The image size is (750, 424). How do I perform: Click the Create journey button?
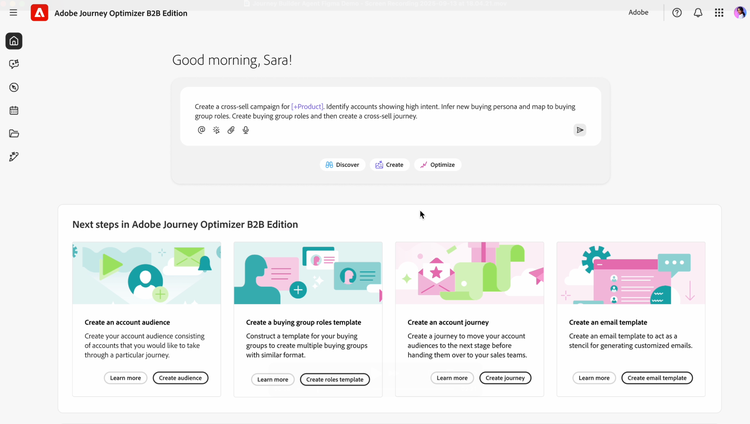point(505,378)
